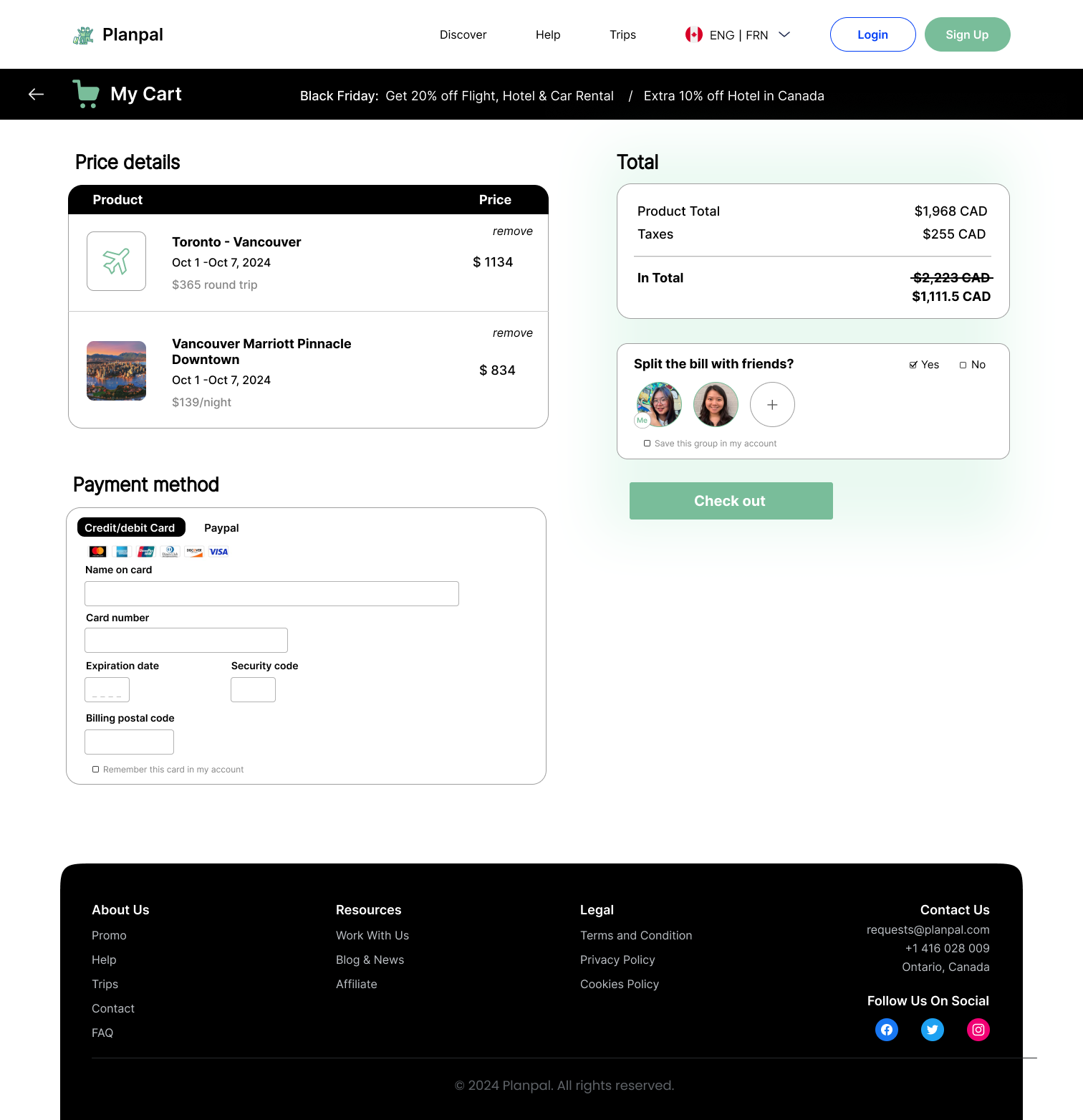Screen dimensions: 1083x1120
Task: Open the Facebook social icon
Action: 887,1030
